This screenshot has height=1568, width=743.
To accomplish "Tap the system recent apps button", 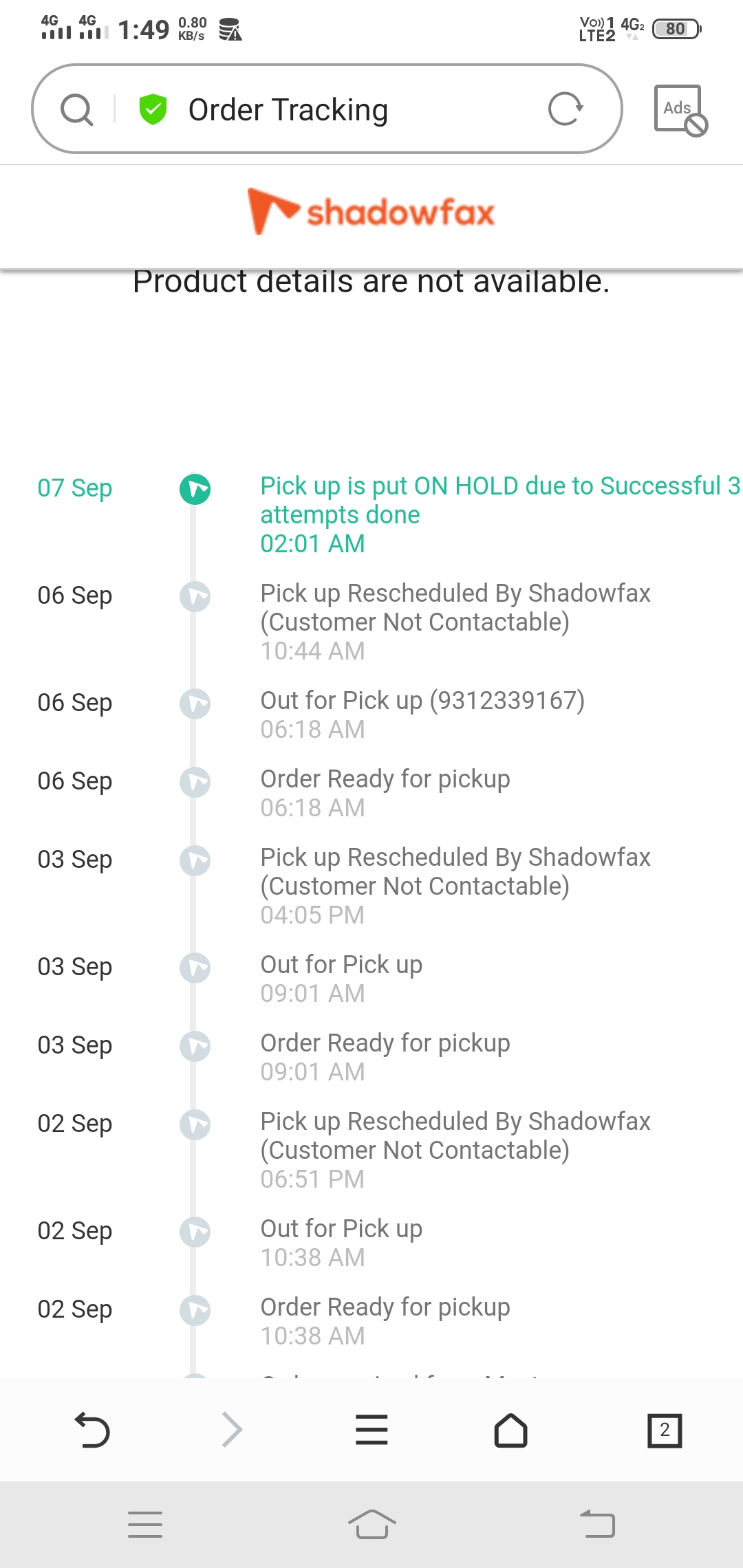I will (145, 1525).
